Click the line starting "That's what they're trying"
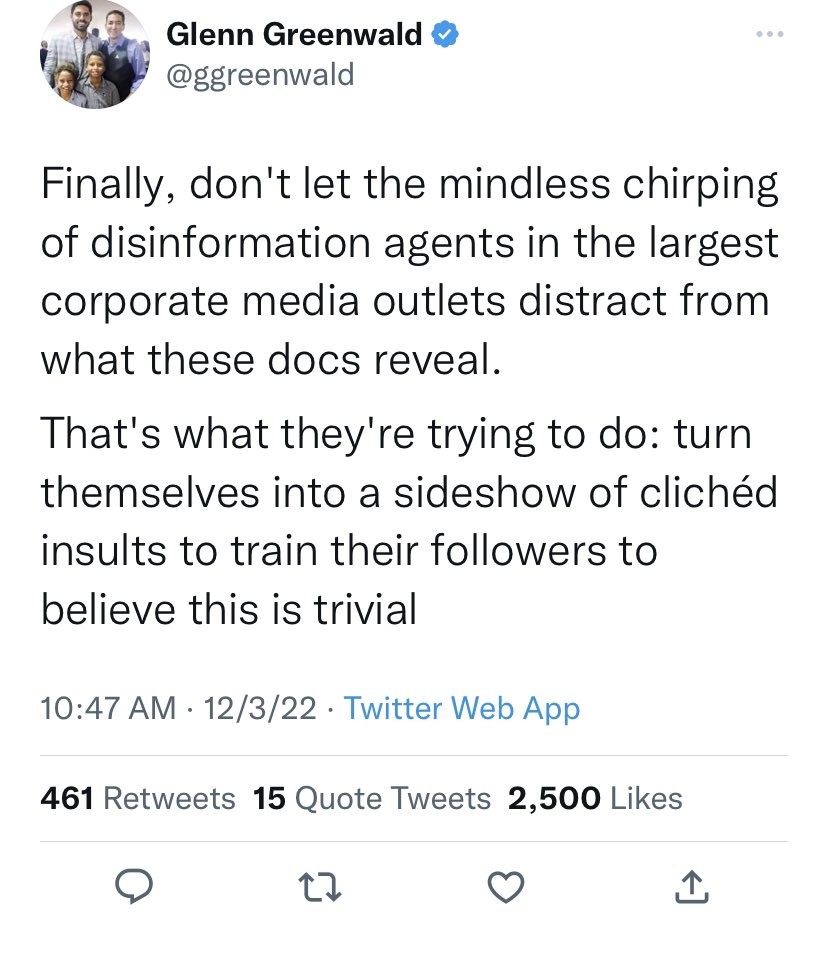Screen dimensions: 828x964 395,435
